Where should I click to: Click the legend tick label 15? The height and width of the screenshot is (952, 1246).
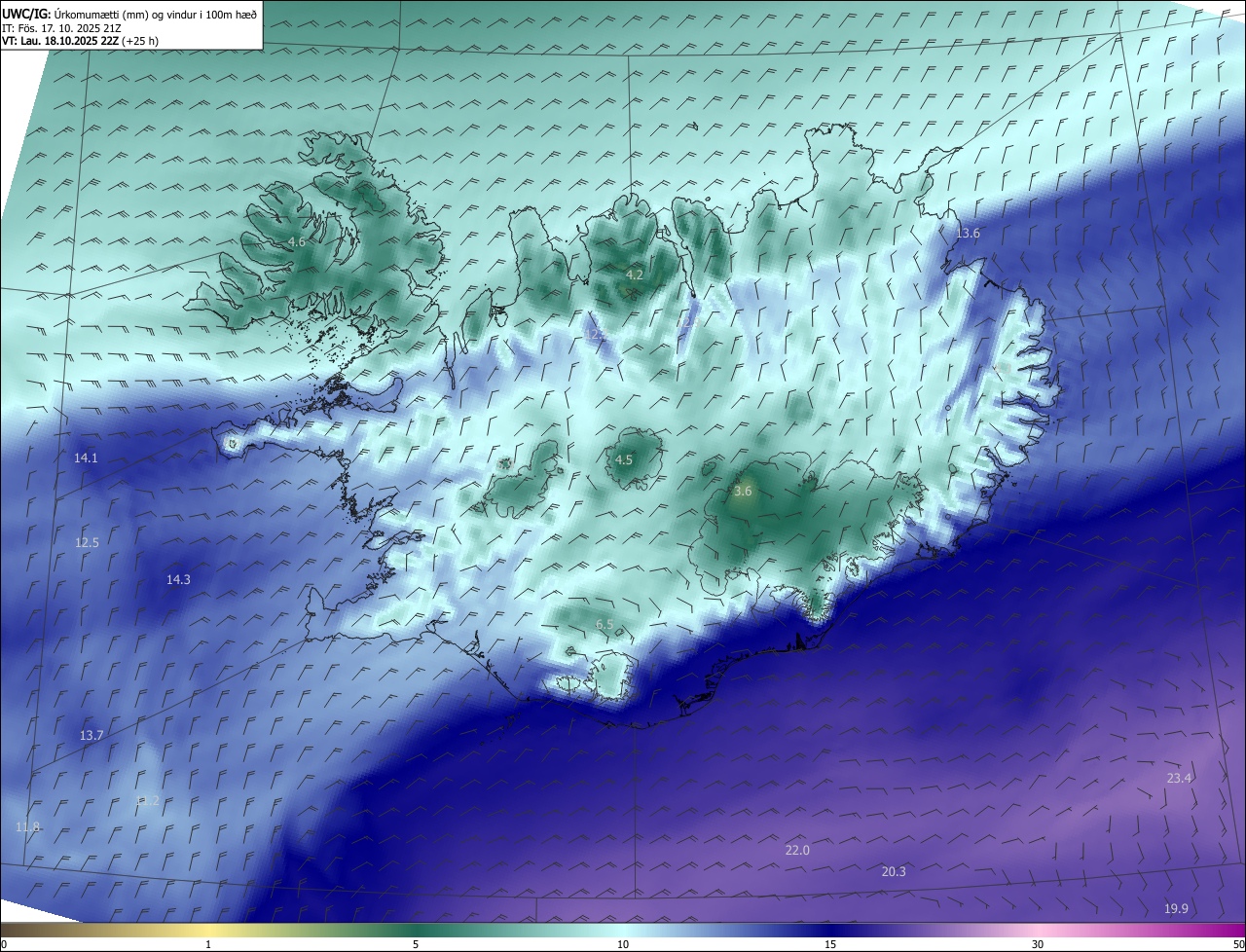click(830, 944)
